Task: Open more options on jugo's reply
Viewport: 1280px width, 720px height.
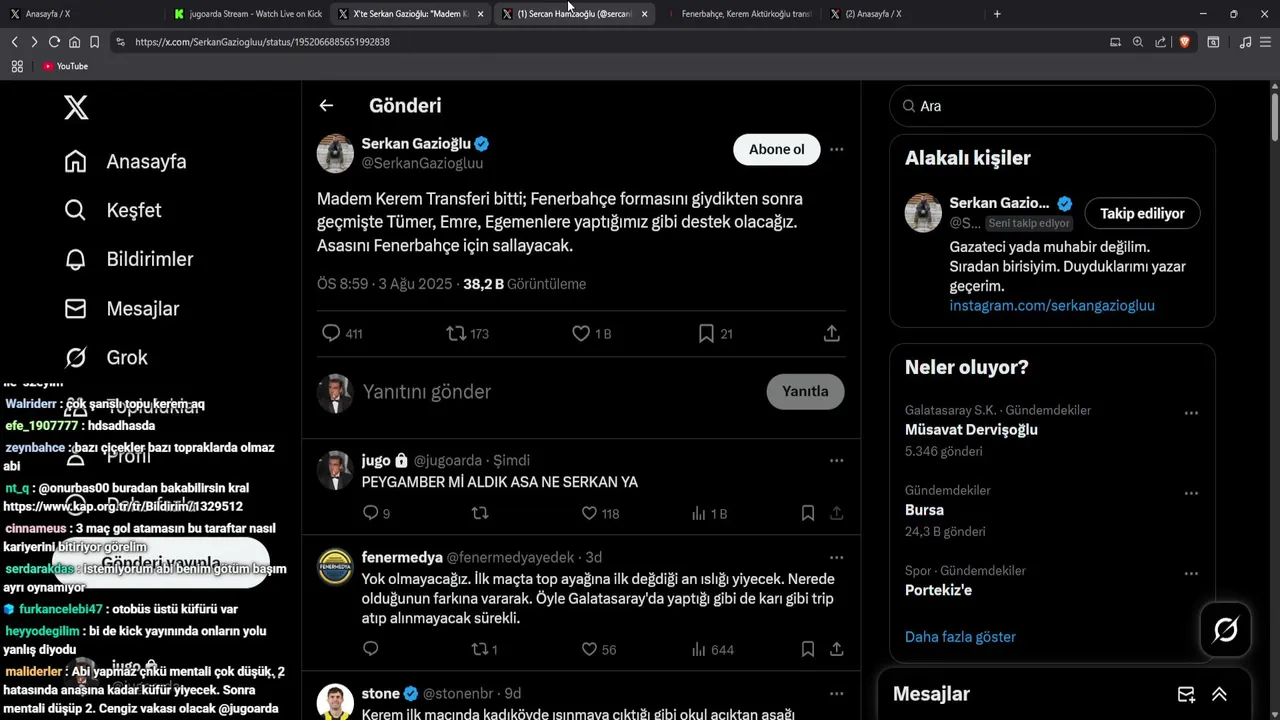Action: pyautogui.click(x=836, y=460)
